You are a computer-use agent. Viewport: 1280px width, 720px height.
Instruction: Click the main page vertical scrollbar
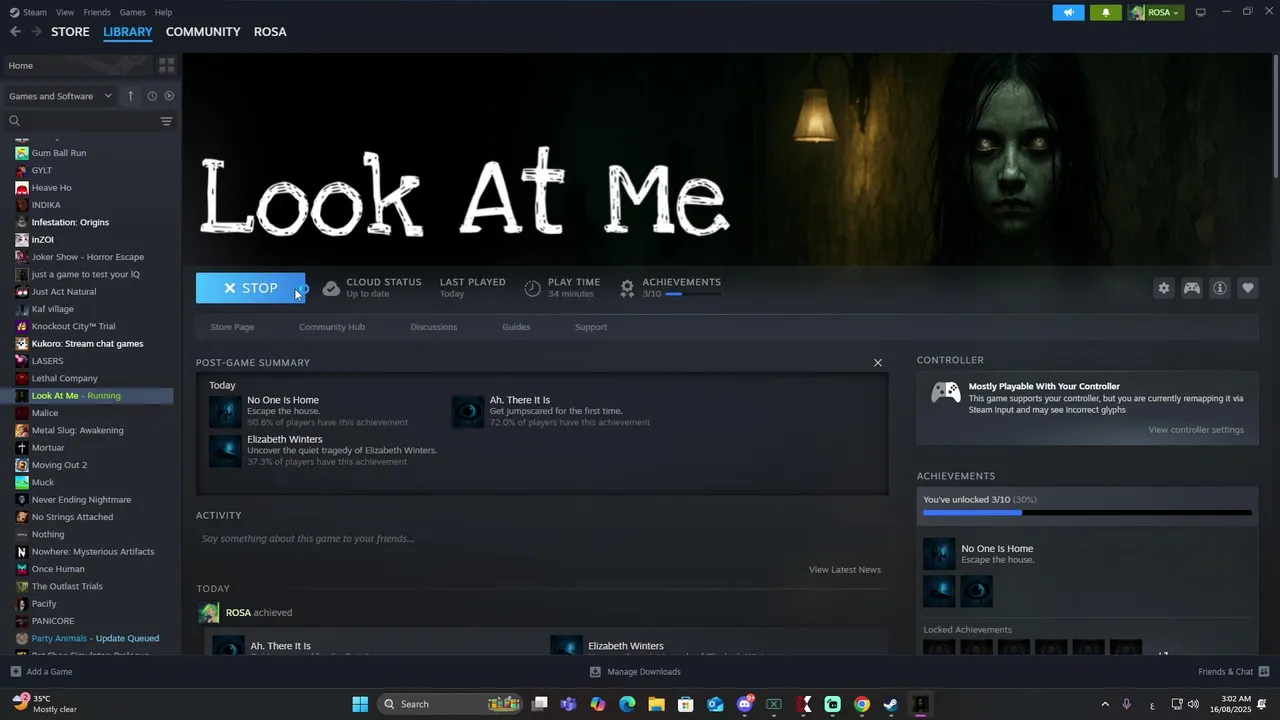click(x=1276, y=118)
